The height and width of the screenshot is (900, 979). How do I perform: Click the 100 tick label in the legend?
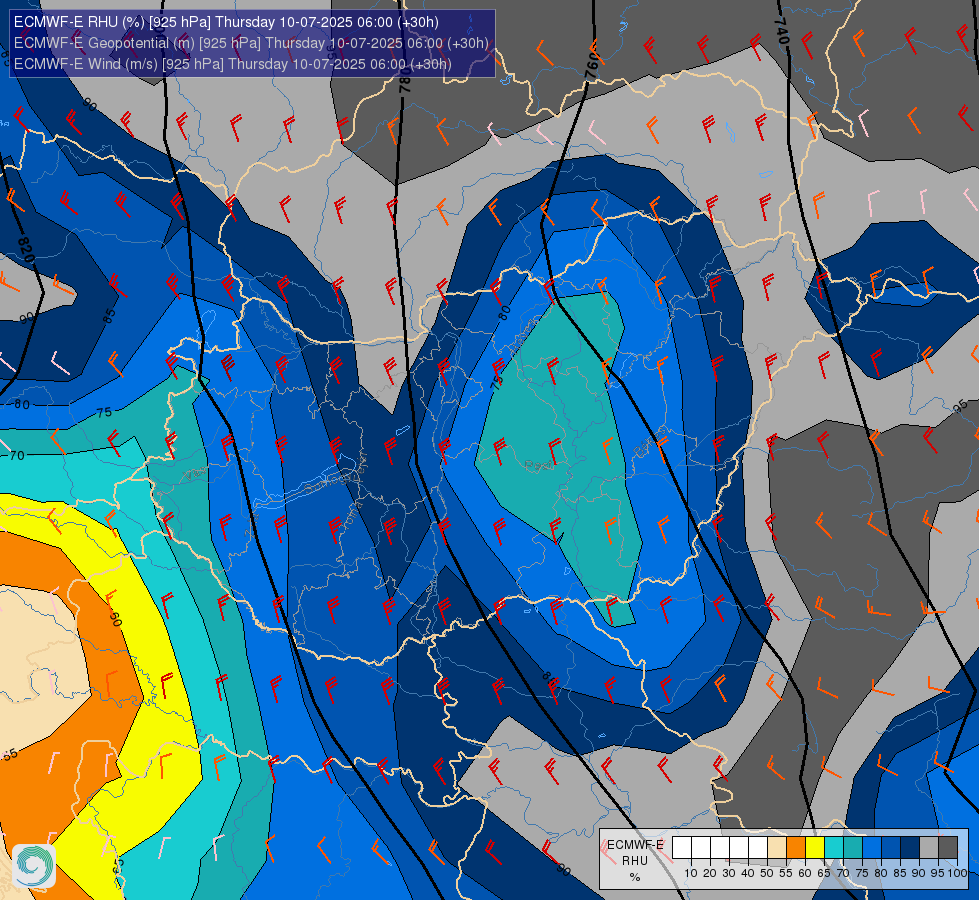click(x=958, y=873)
